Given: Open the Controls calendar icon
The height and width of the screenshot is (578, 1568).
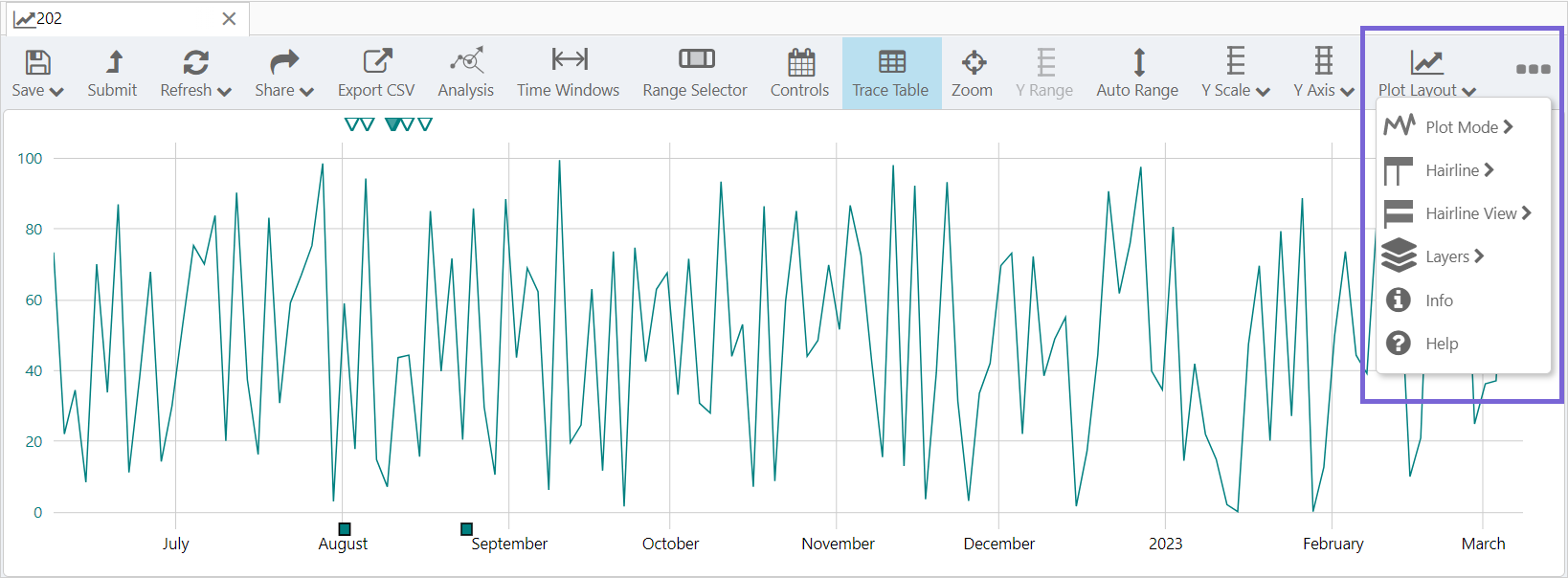Looking at the screenshot, I should (800, 62).
